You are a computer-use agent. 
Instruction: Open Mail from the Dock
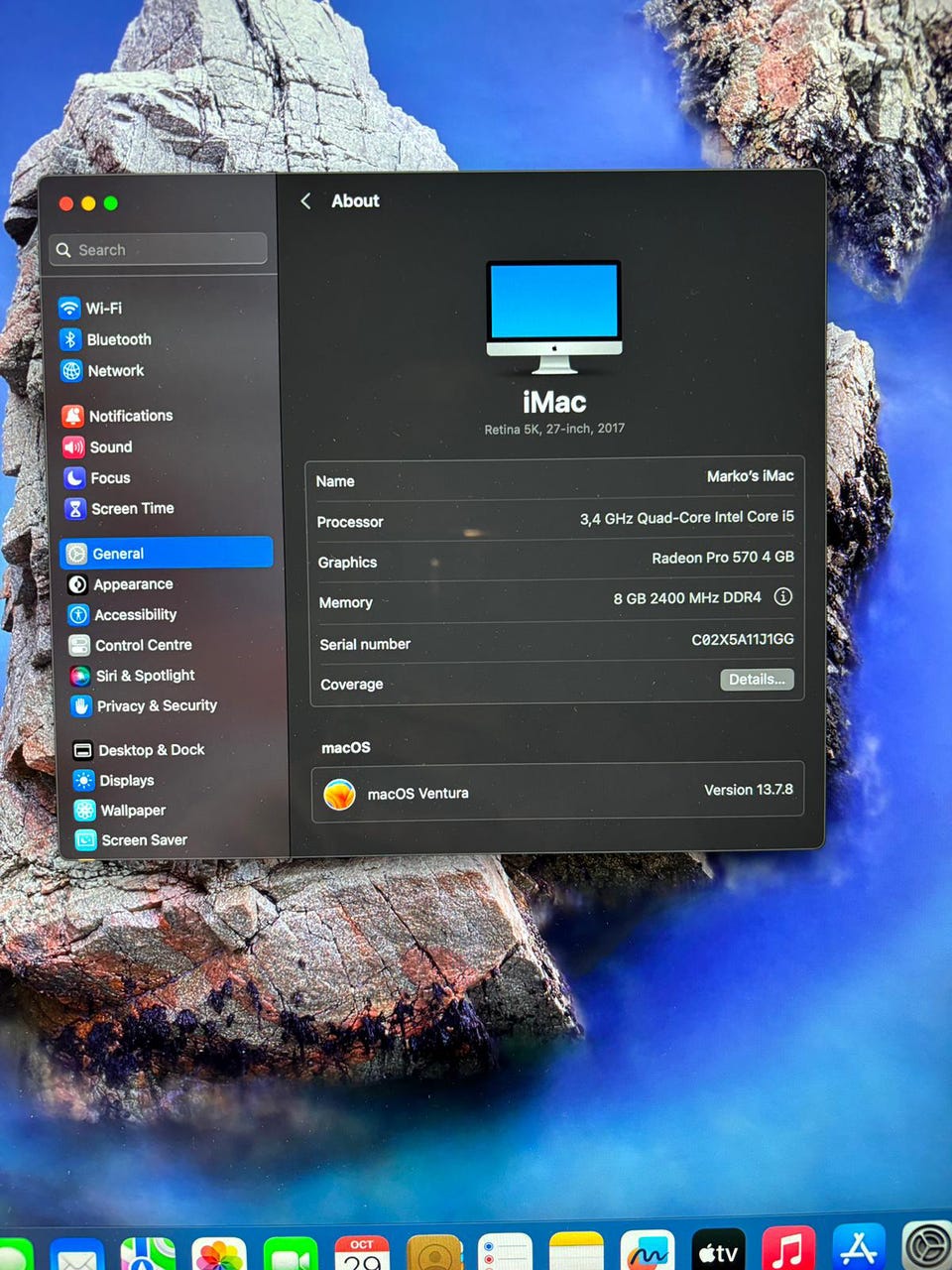pos(77,1256)
